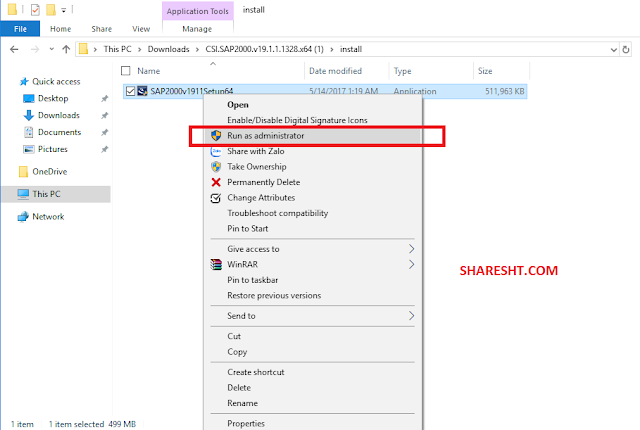Open the File ribbon tab
The height and width of the screenshot is (430, 640).
click(20, 29)
